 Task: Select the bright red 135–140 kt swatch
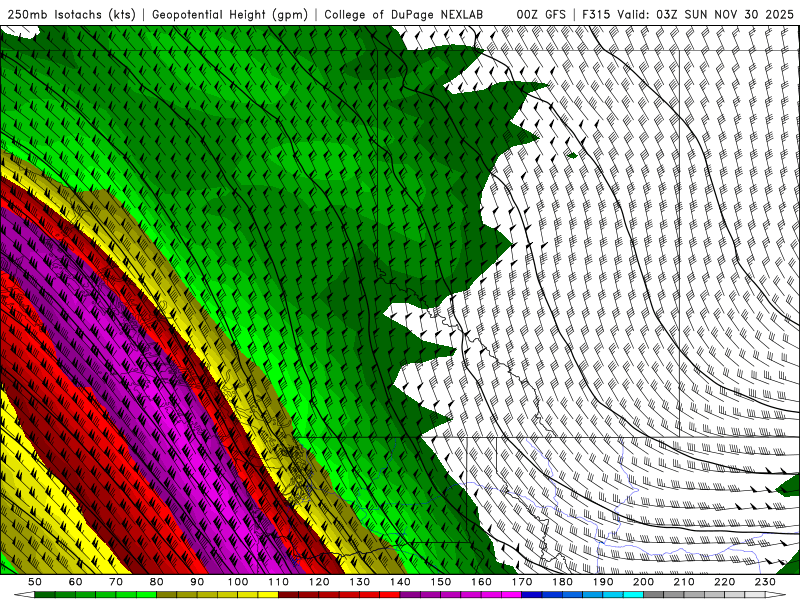[x=390, y=594]
